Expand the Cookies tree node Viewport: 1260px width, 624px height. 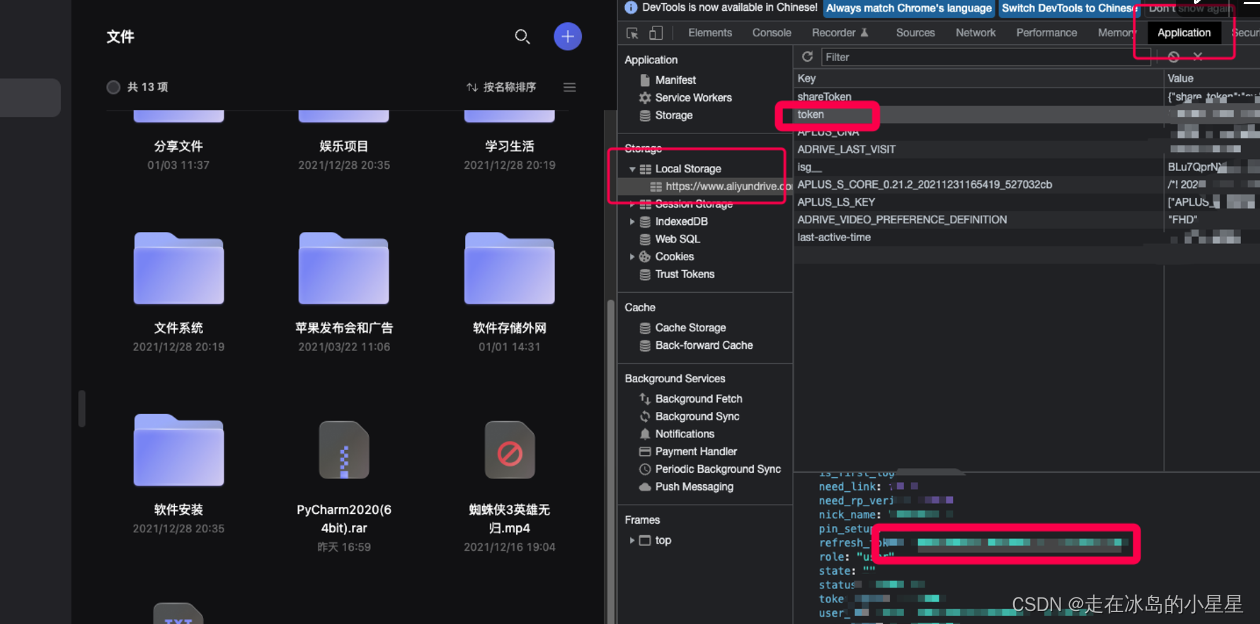click(632, 257)
